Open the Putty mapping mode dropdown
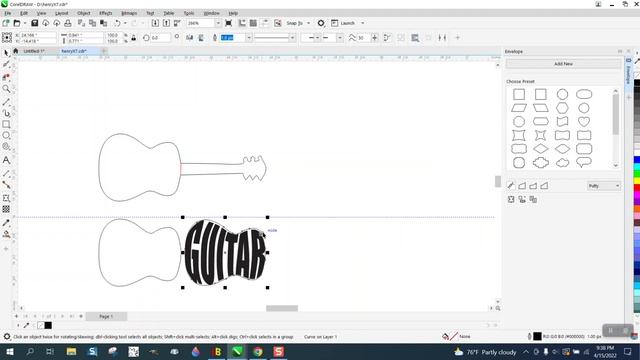The width and height of the screenshot is (640, 360). point(604,186)
